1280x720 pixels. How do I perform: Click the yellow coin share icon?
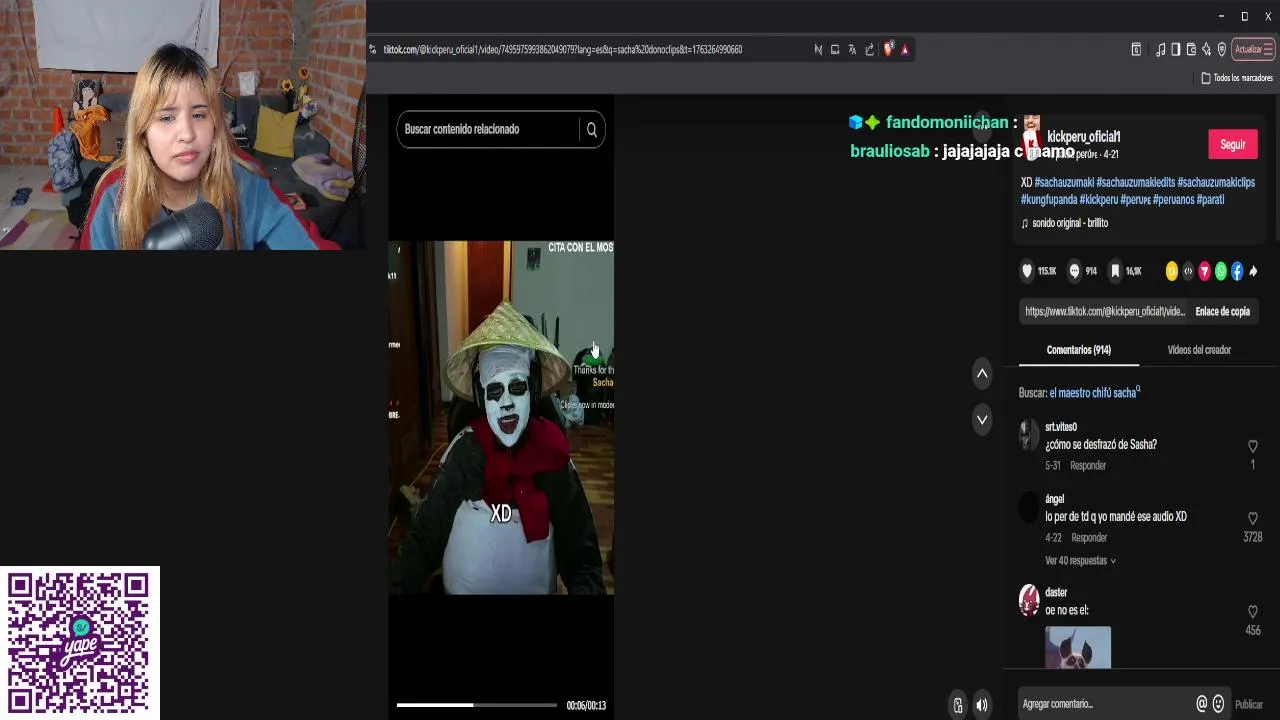[x=1172, y=271]
